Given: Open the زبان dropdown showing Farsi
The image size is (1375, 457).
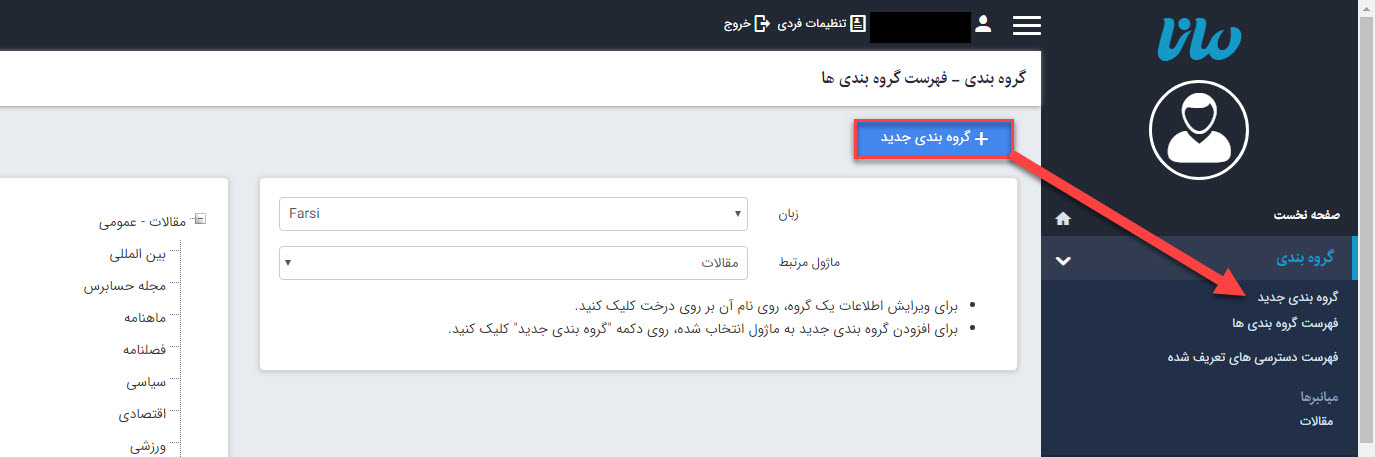Looking at the screenshot, I should 513,213.
